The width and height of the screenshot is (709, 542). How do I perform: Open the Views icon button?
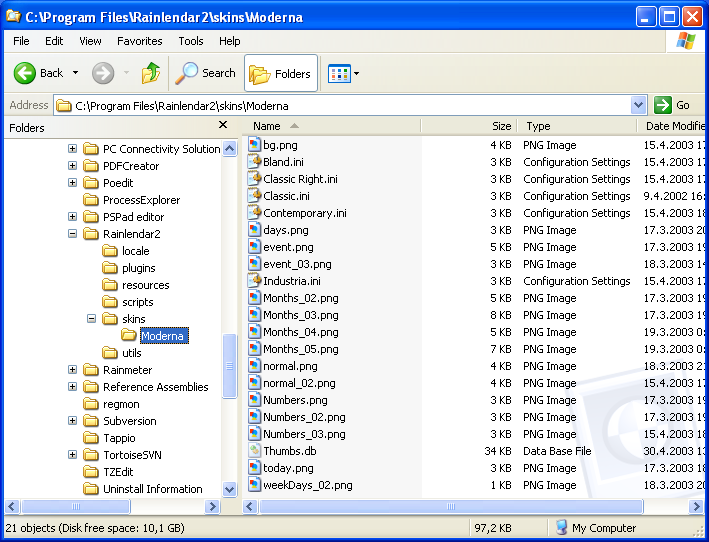click(339, 74)
